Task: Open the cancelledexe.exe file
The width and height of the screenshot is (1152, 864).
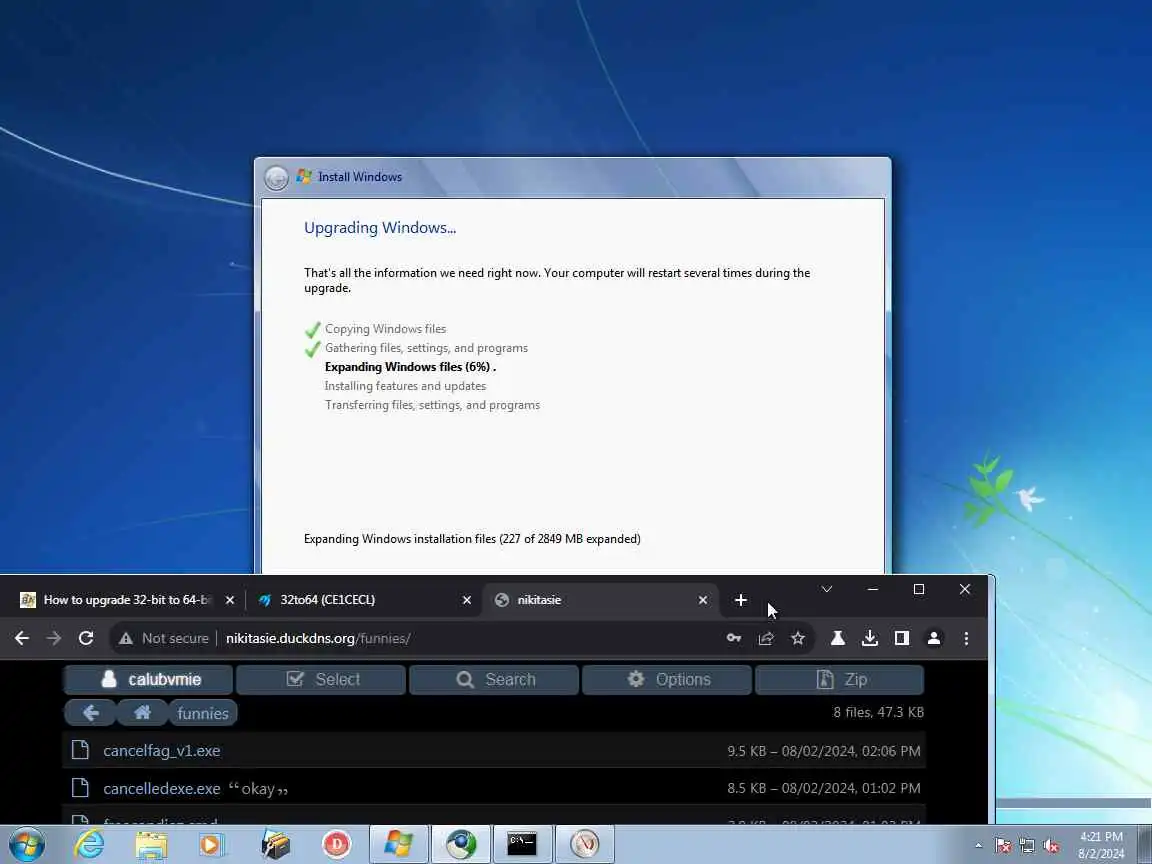Action: pos(162,788)
